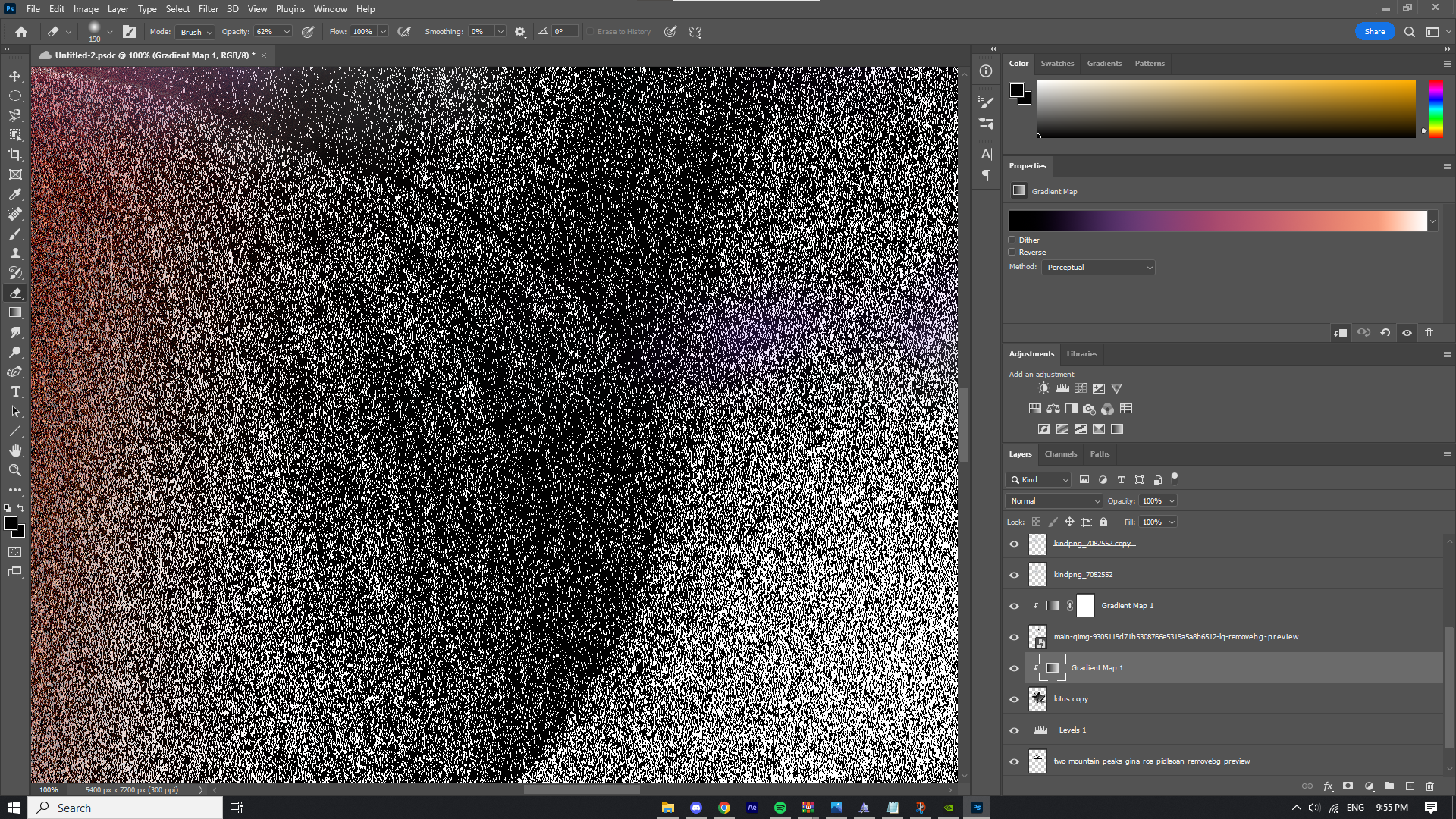Open the Method dropdown set to Perceptual
Screen dimensions: 1456x819
1098,267
